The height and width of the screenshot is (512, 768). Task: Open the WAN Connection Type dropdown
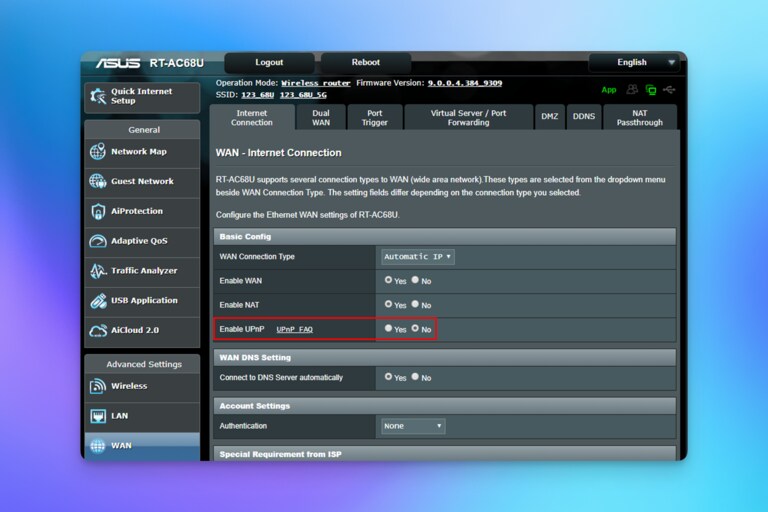pyautogui.click(x=418, y=257)
